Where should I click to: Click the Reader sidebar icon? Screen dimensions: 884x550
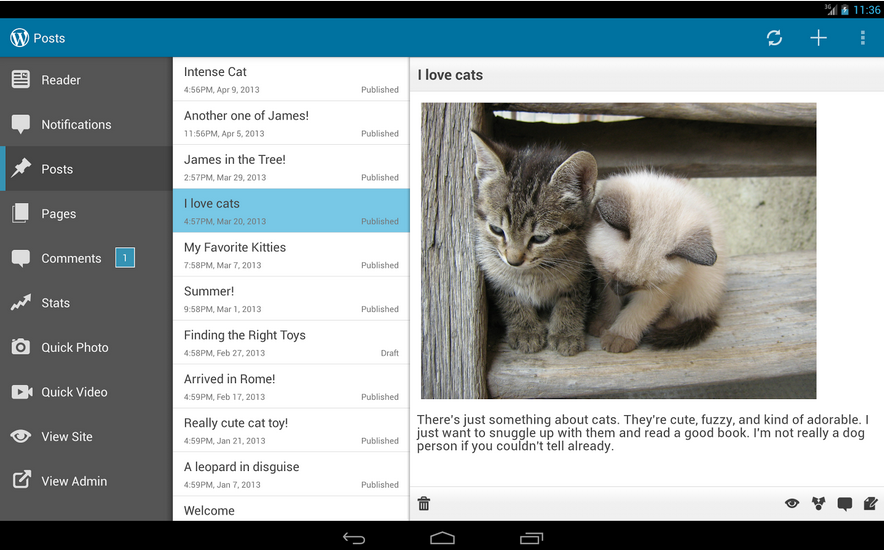21,79
